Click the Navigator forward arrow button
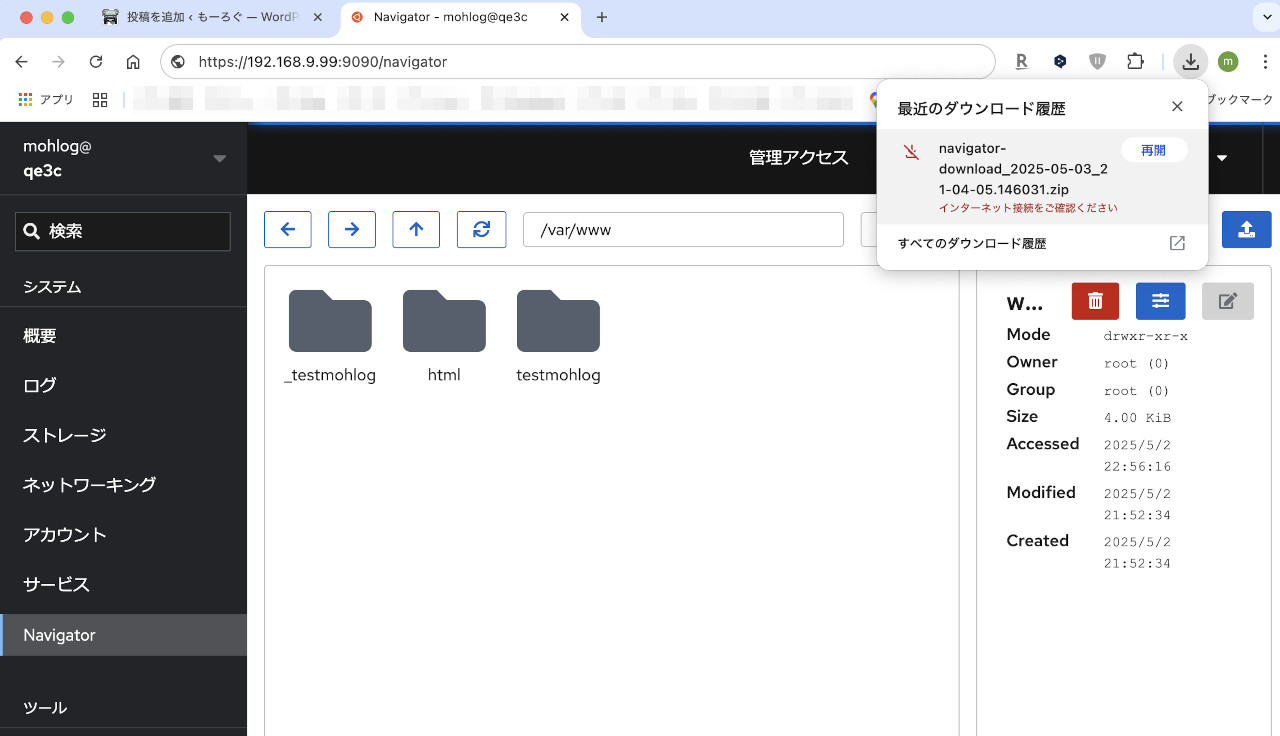1280x736 pixels. (352, 229)
